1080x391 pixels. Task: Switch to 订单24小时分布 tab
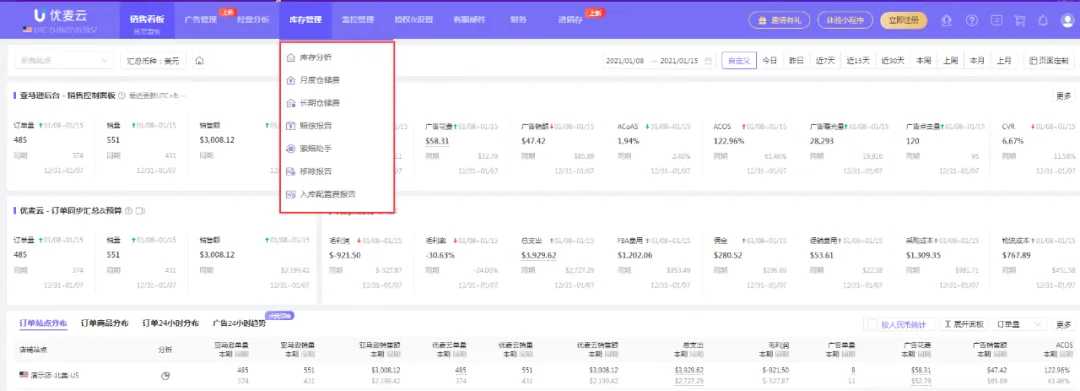coord(171,323)
